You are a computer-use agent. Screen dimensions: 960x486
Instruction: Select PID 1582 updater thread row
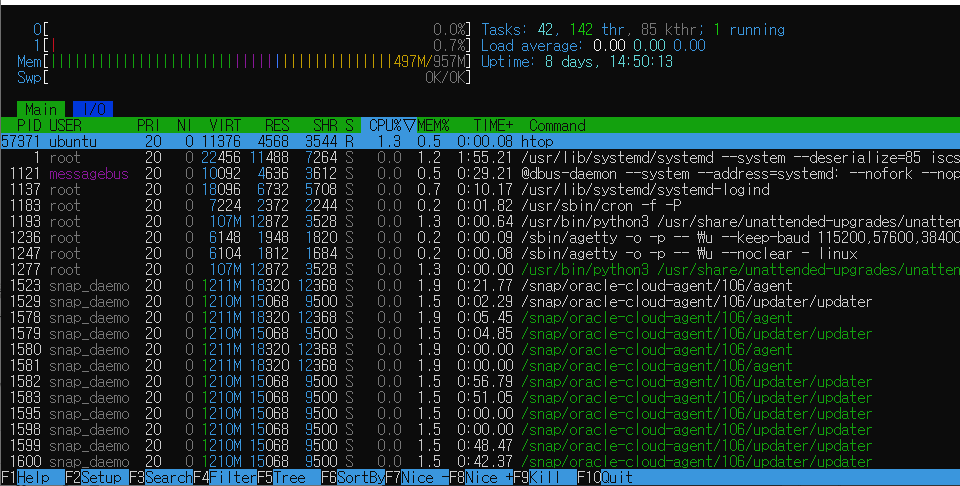[x=480, y=381]
